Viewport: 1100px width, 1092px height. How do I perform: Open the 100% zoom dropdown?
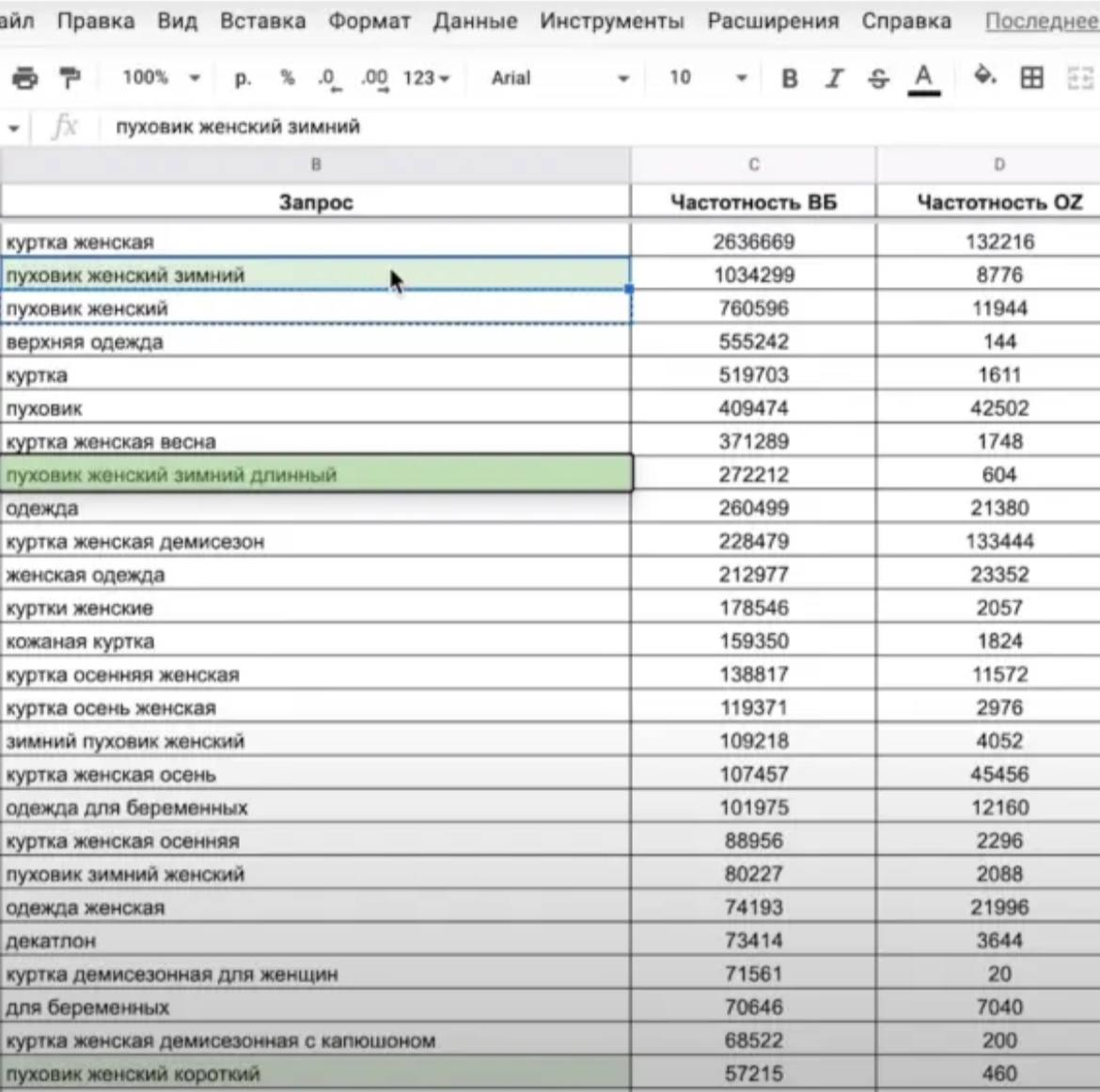point(161,78)
